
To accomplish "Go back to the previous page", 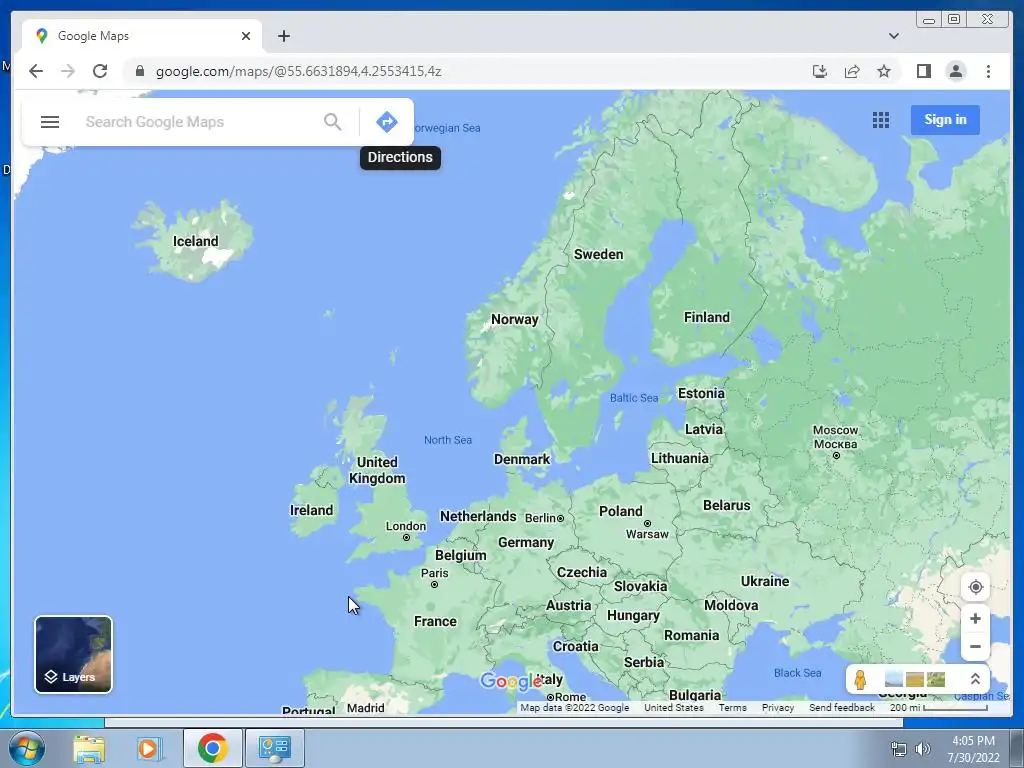I will tap(36, 71).
